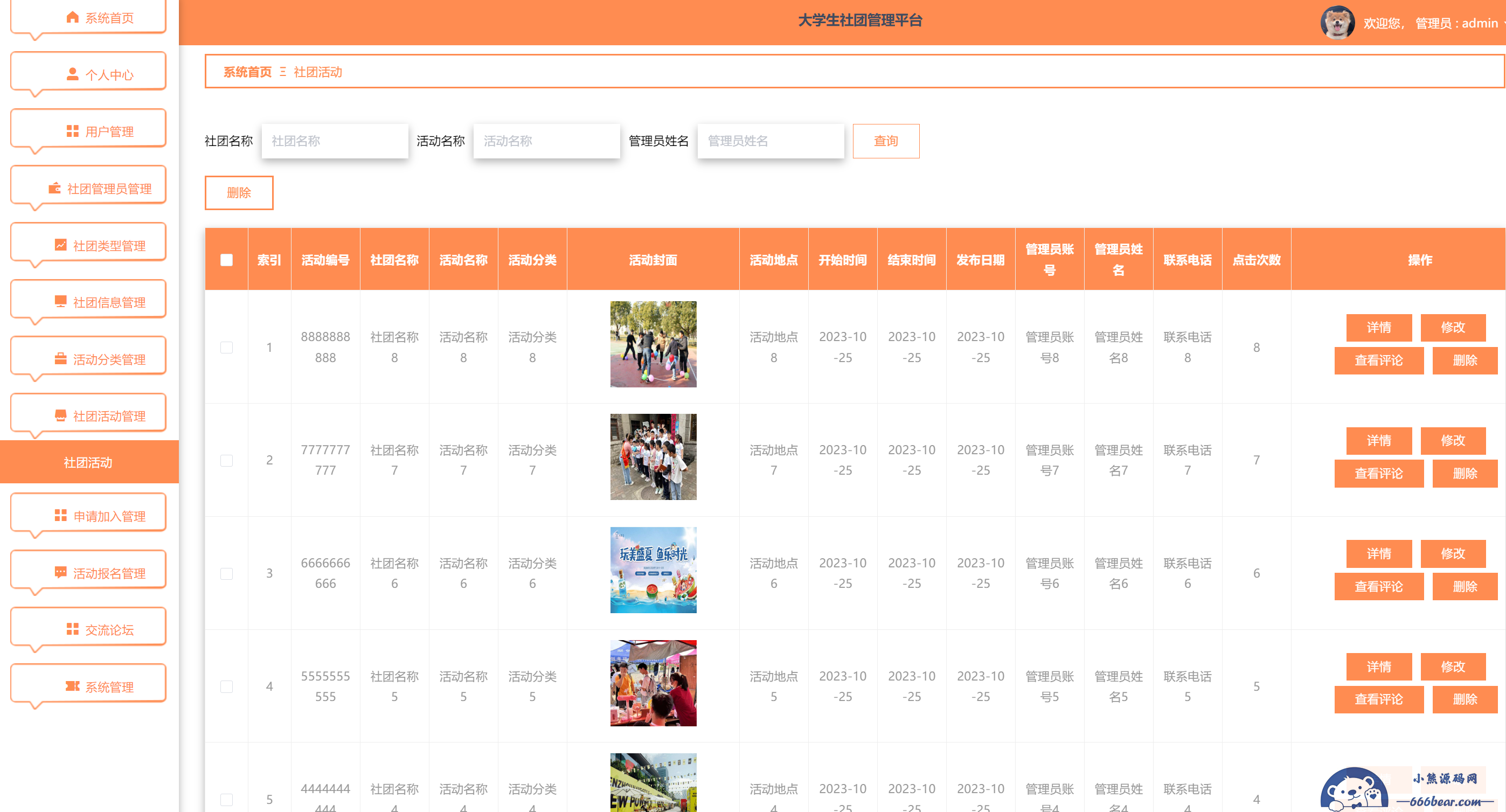Screen dimensions: 1506x812
Task: Open the 个人中心 sidebar menu
Action: [x=88, y=74]
